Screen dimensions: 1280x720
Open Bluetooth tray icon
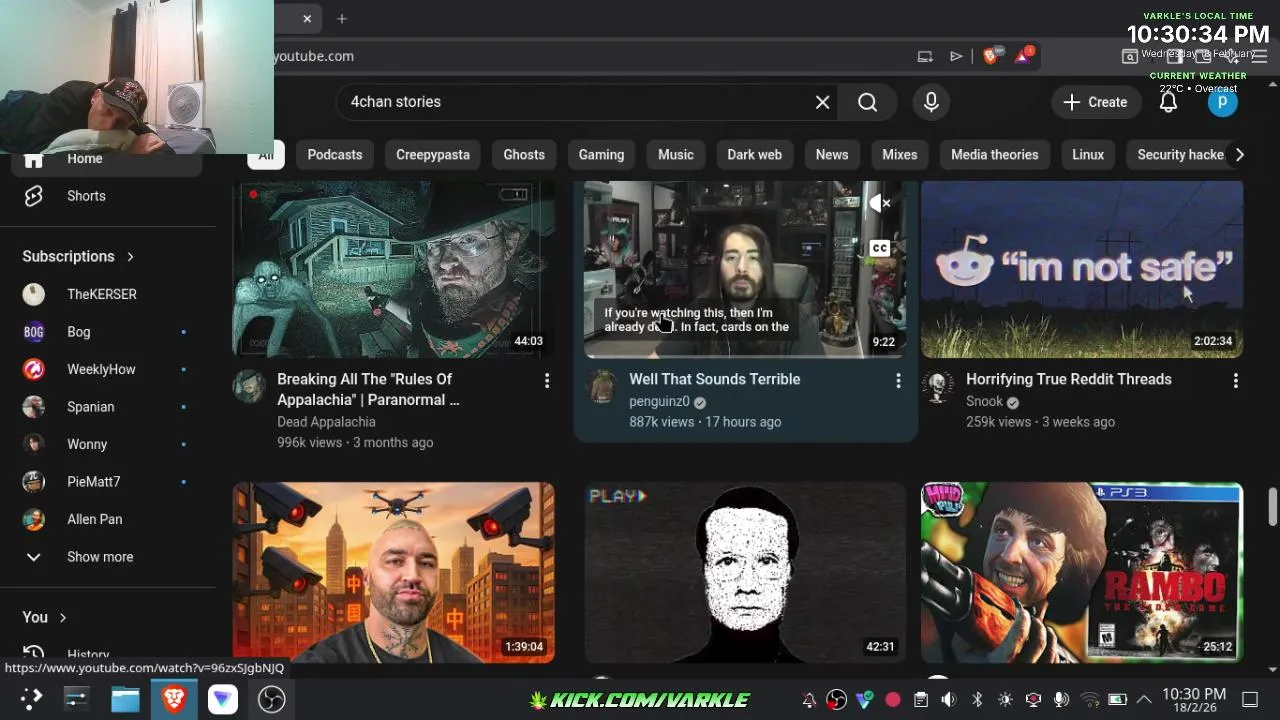coord(978,700)
